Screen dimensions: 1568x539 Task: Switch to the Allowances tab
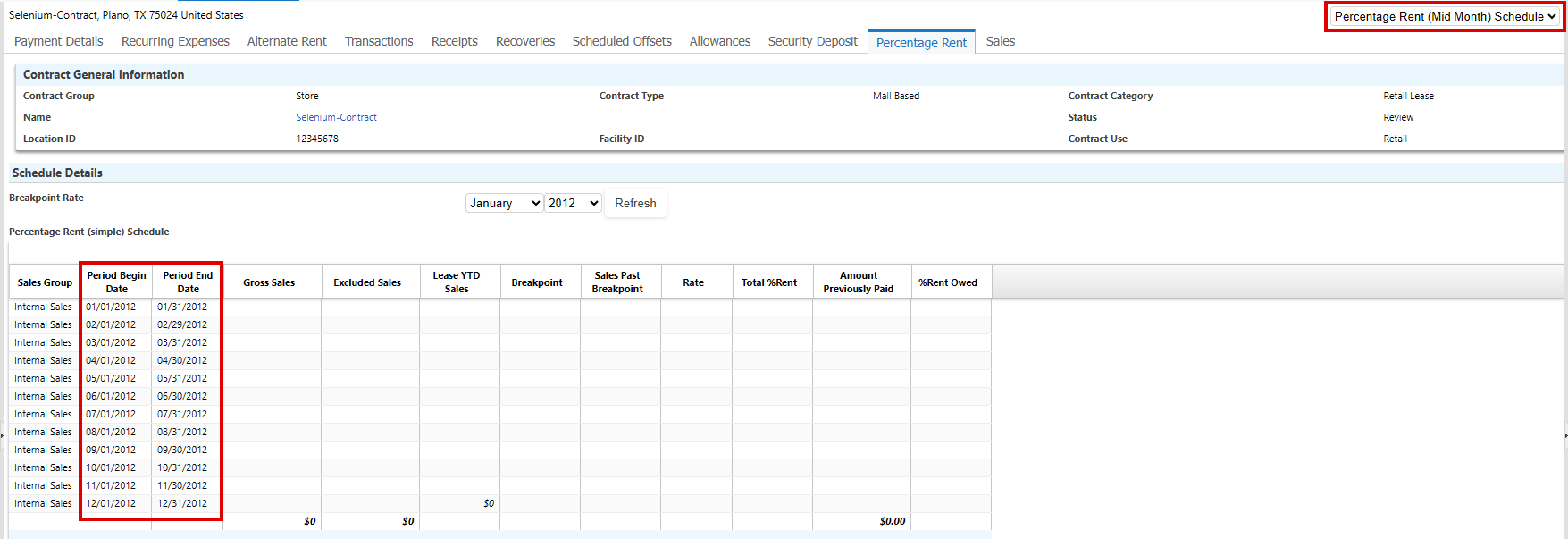click(719, 41)
